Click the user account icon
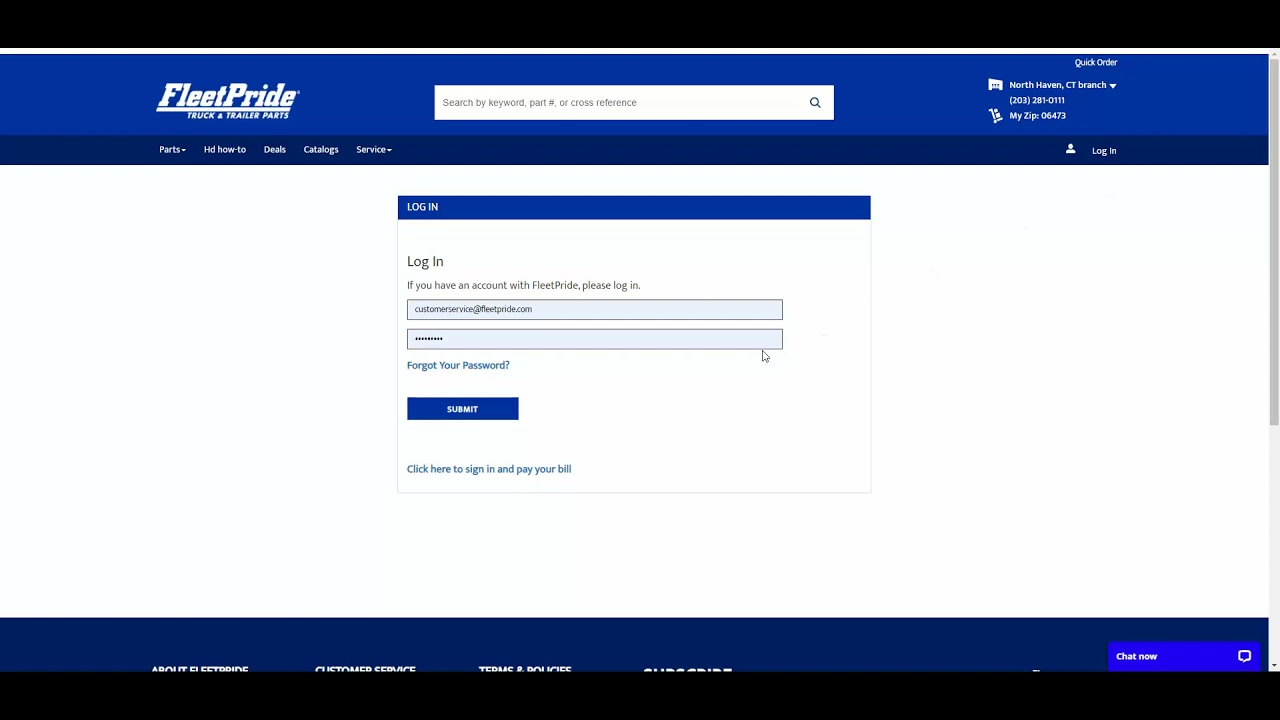This screenshot has width=1280, height=720. [x=1070, y=149]
